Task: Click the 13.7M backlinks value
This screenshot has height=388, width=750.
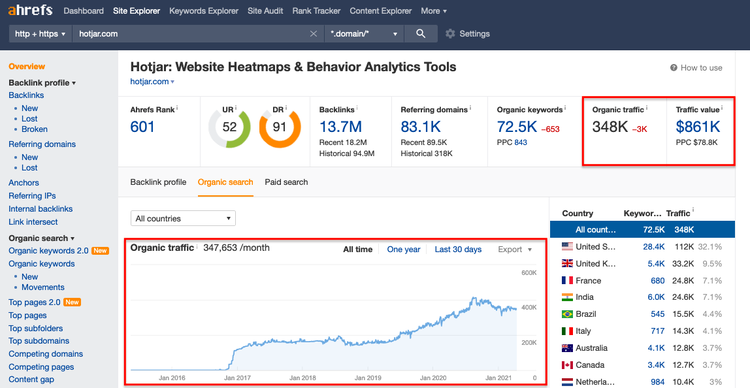Action: pos(340,127)
